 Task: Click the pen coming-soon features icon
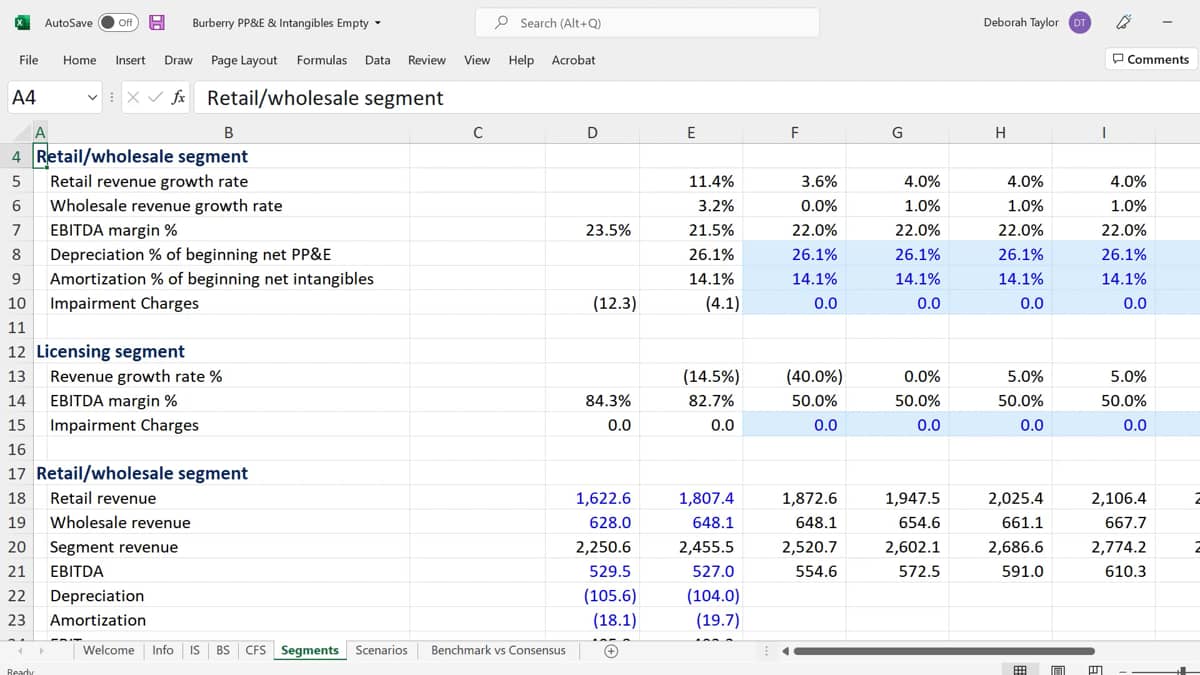point(1124,22)
